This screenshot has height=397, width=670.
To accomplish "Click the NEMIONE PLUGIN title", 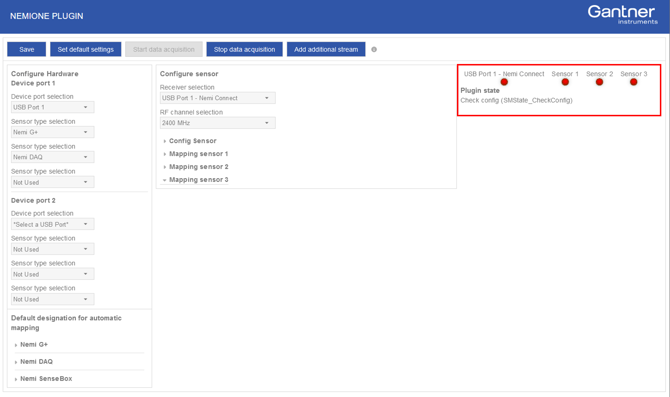I will [47, 16].
